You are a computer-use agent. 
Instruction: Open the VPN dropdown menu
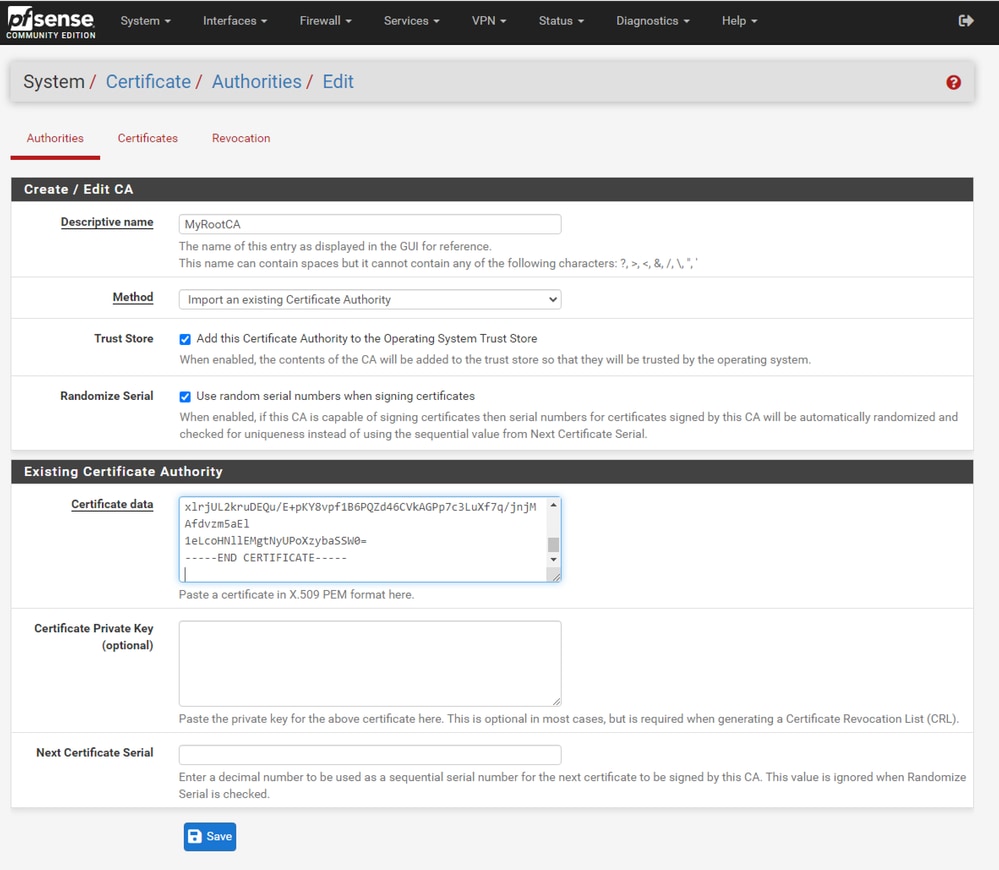(x=489, y=21)
